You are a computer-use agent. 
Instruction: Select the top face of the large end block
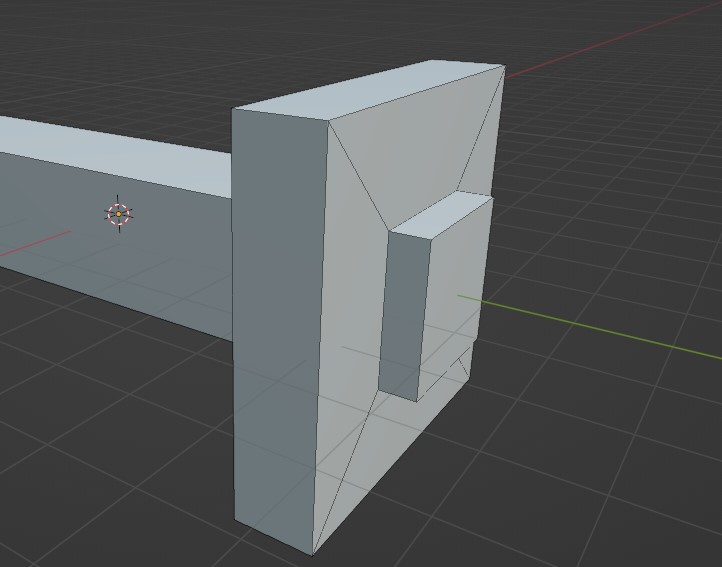(368, 90)
